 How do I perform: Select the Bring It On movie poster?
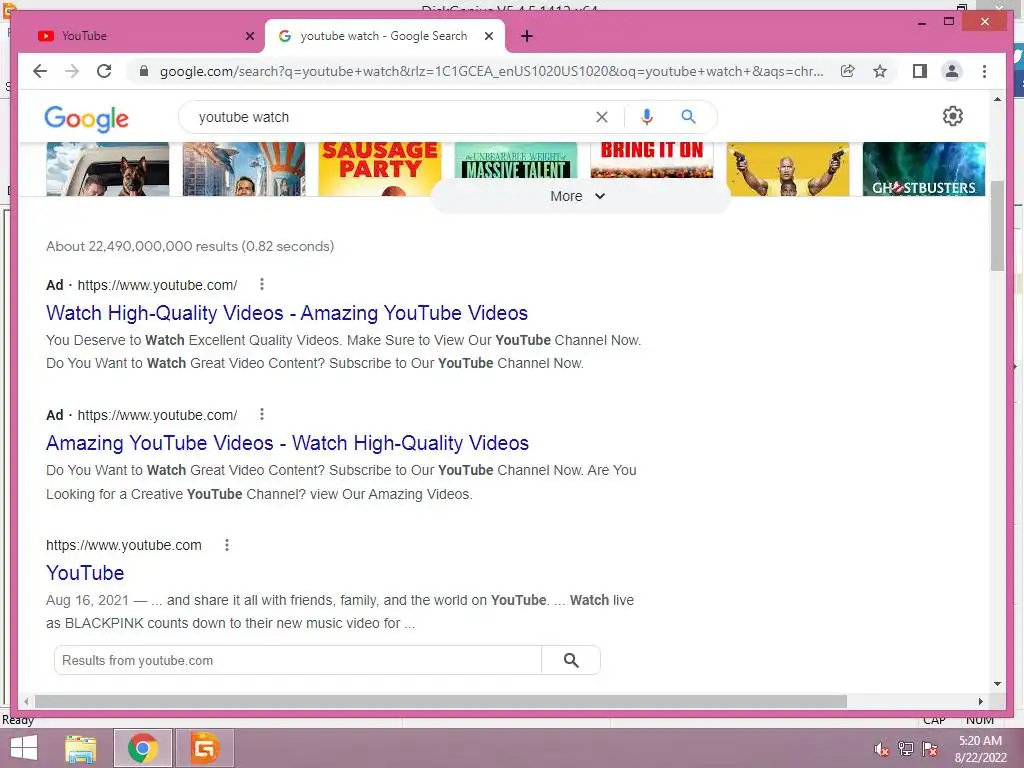[652, 161]
